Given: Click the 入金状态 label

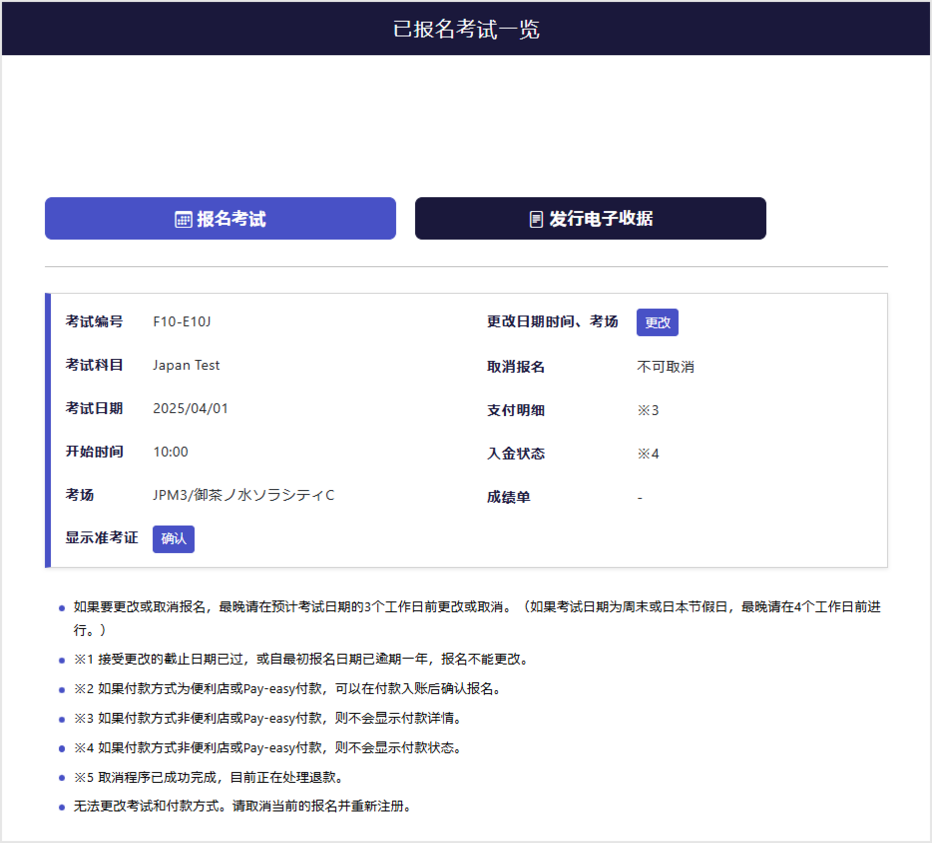Looking at the screenshot, I should [516, 454].
